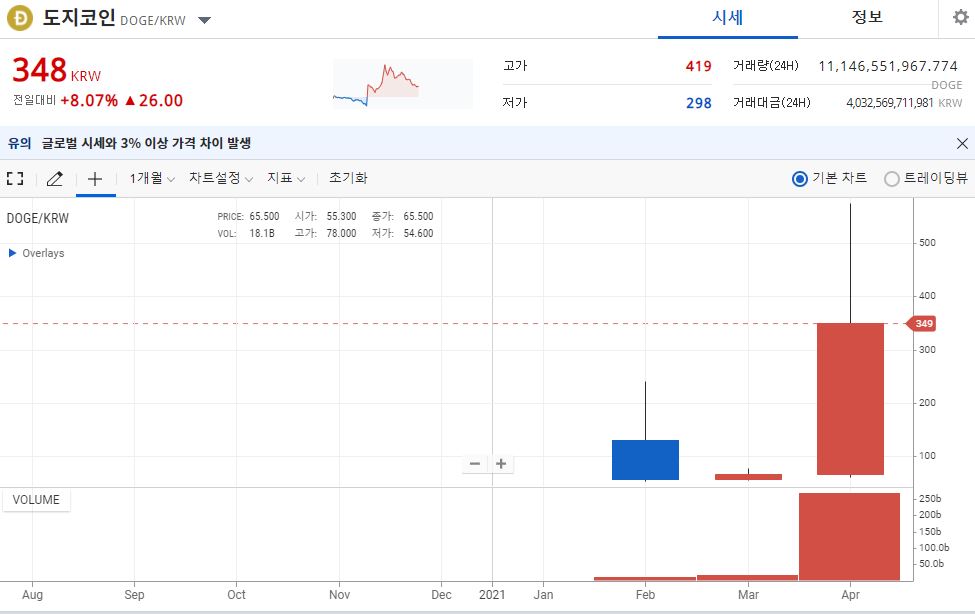Click the February volume bar
This screenshot has height=614, width=975.
coord(645,579)
